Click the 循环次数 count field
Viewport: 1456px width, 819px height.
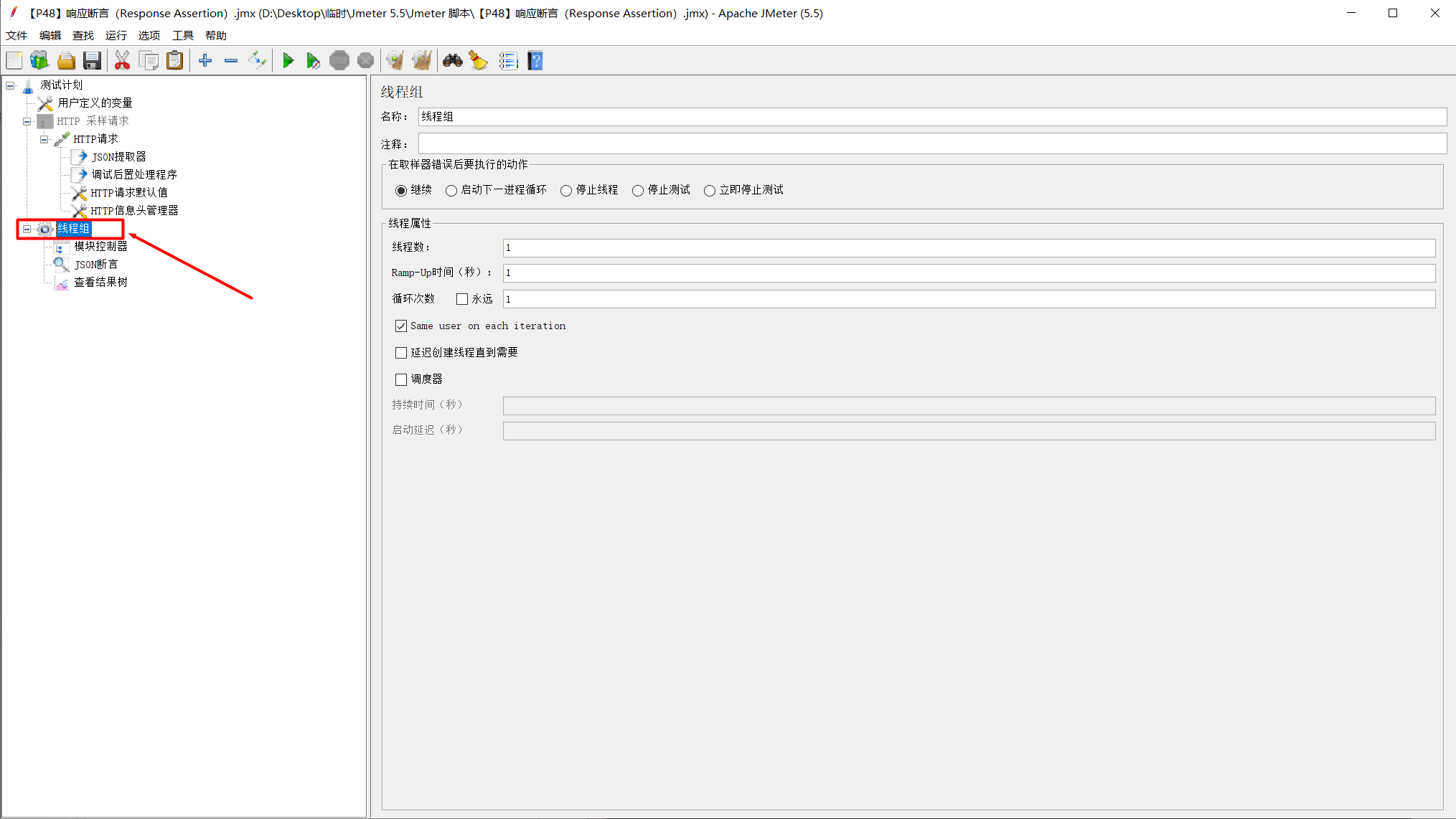[969, 299]
